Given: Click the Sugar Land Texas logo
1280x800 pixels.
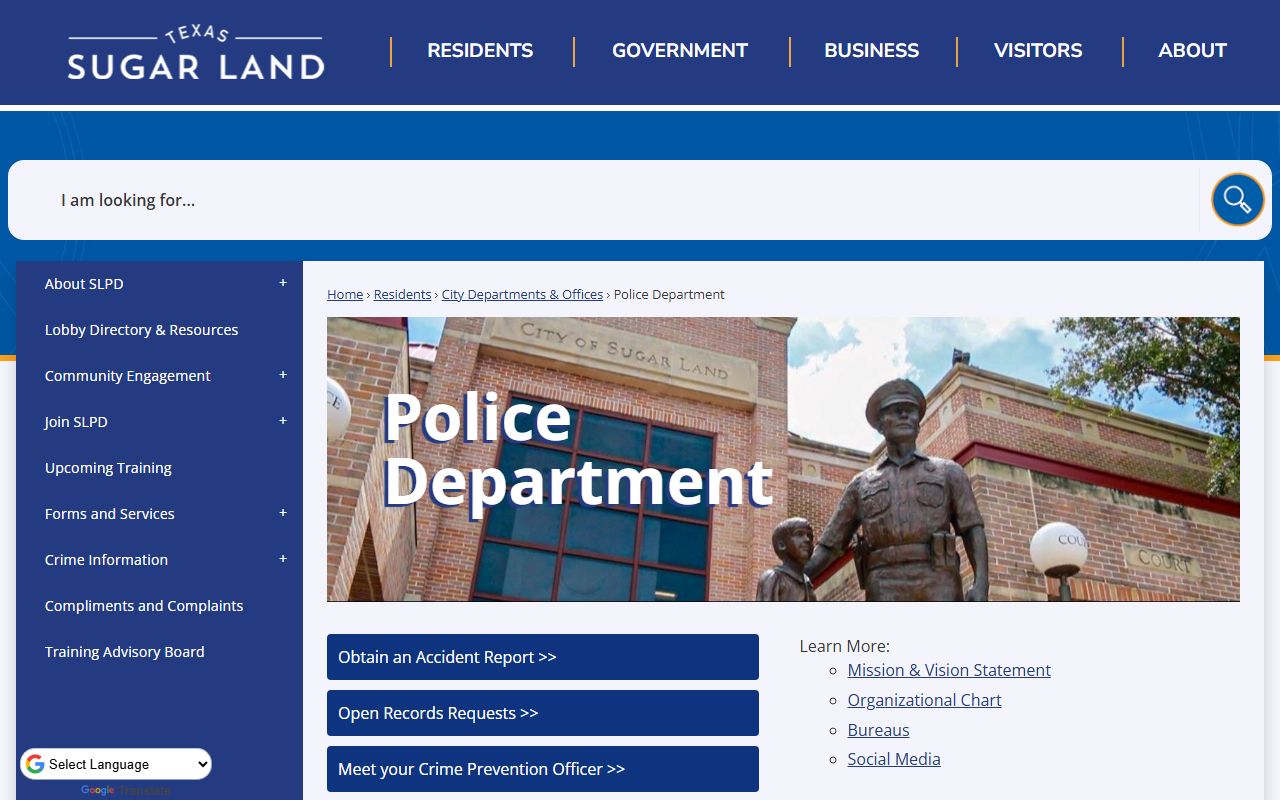Looking at the screenshot, I should pyautogui.click(x=196, y=52).
